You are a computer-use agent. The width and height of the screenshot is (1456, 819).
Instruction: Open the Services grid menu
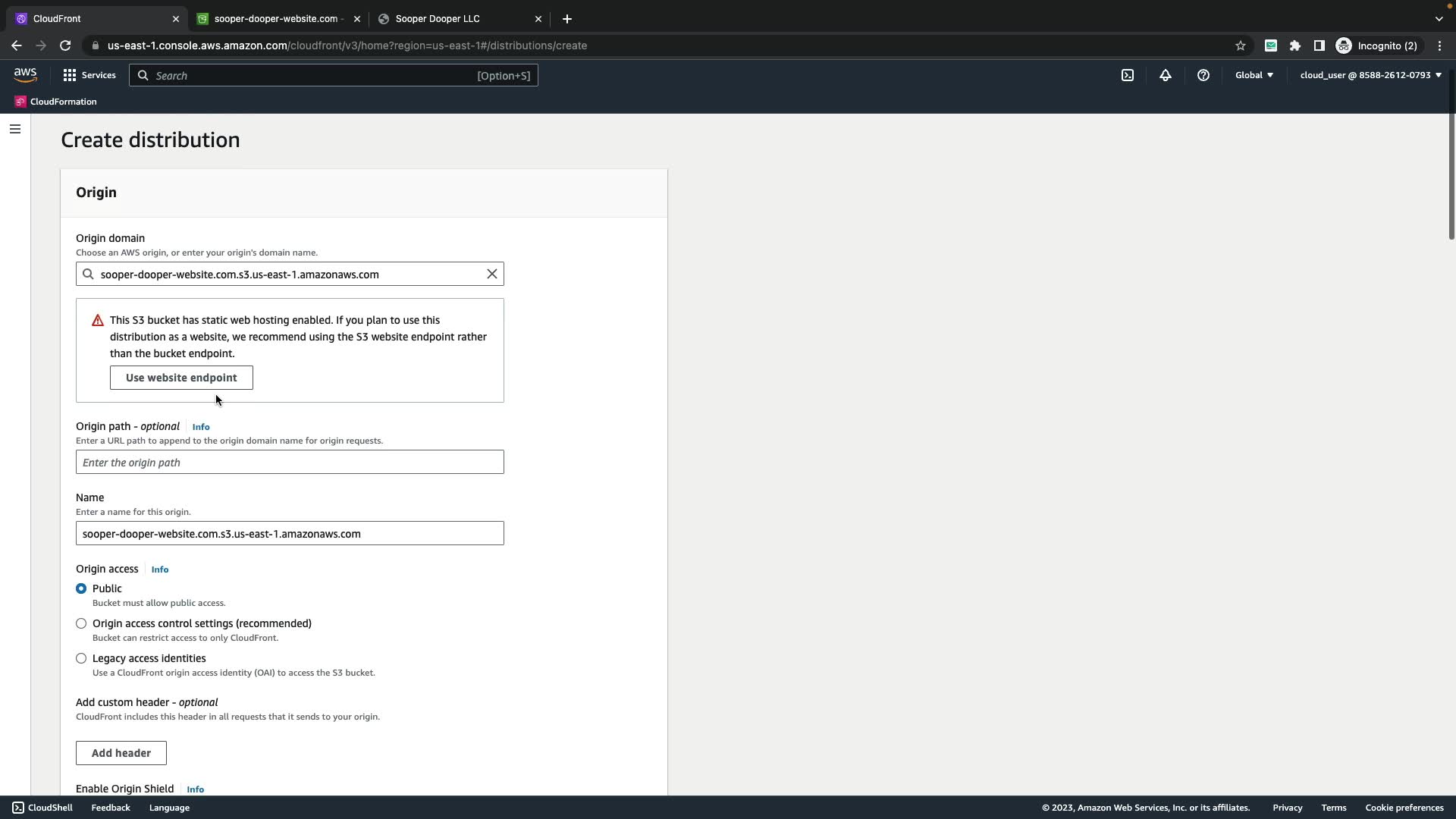click(89, 75)
